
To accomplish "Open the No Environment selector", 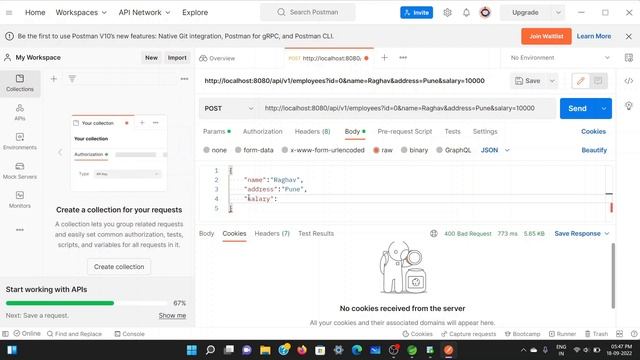I will [x=560, y=58].
